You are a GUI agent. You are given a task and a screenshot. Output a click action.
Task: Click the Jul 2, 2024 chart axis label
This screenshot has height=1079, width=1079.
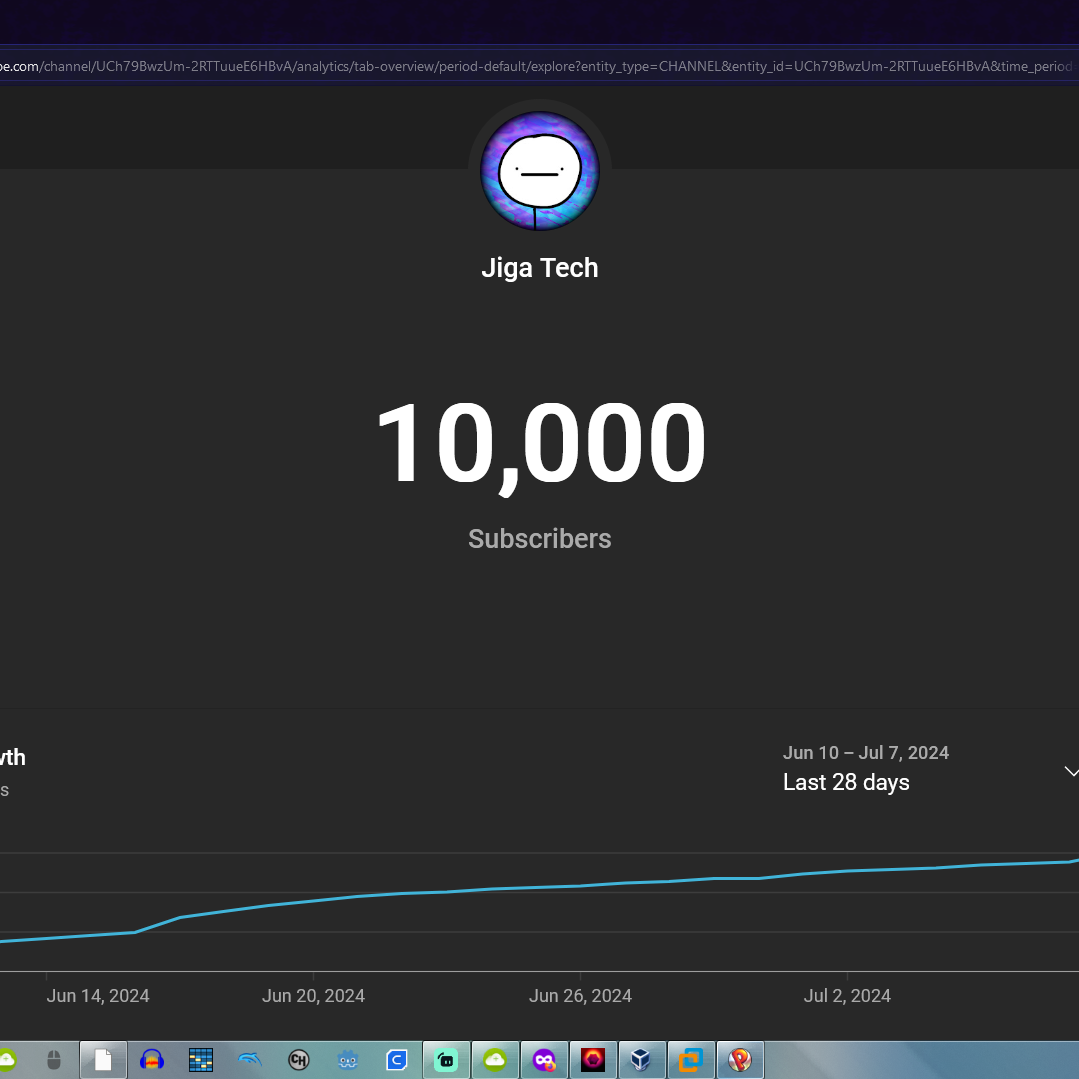847,995
